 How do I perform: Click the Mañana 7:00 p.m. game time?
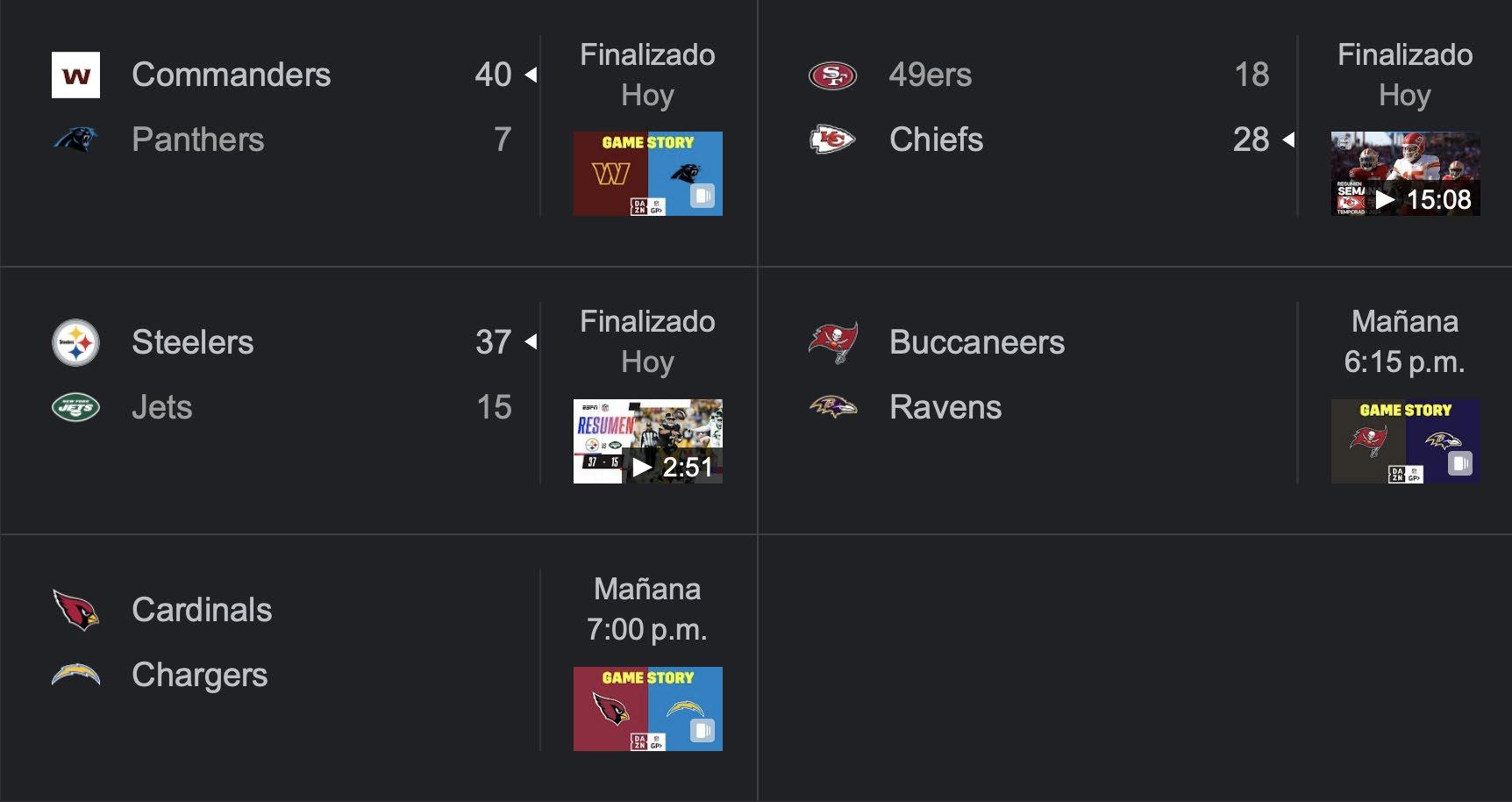pyautogui.click(x=646, y=609)
